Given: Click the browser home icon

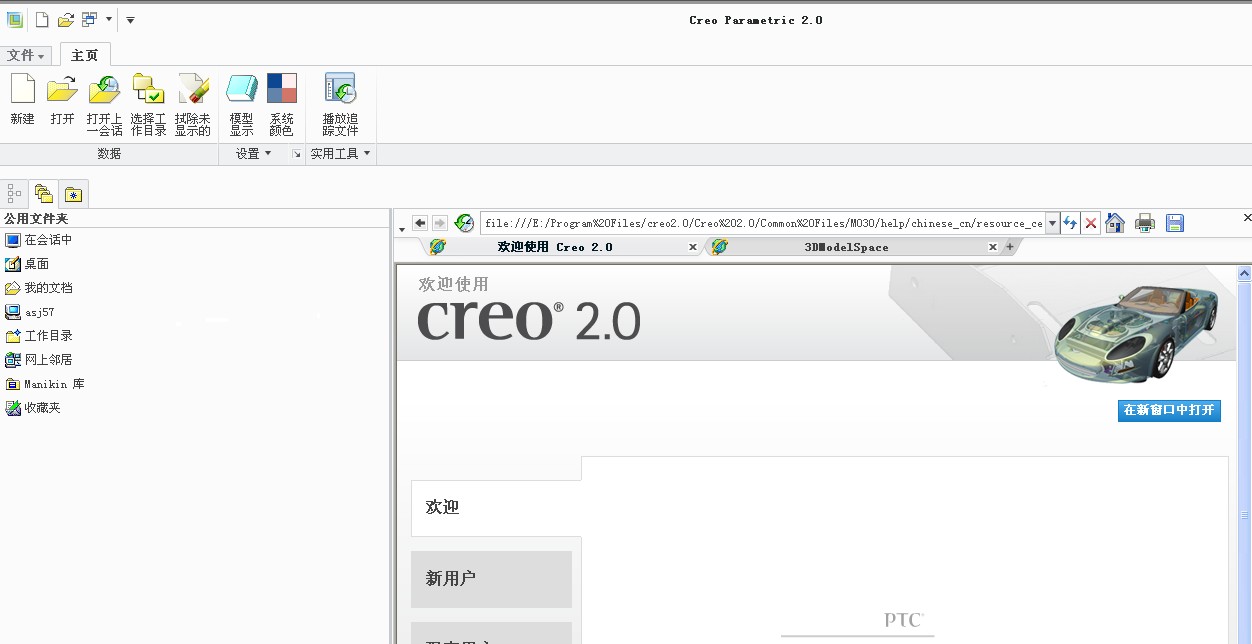Looking at the screenshot, I should coord(1115,223).
